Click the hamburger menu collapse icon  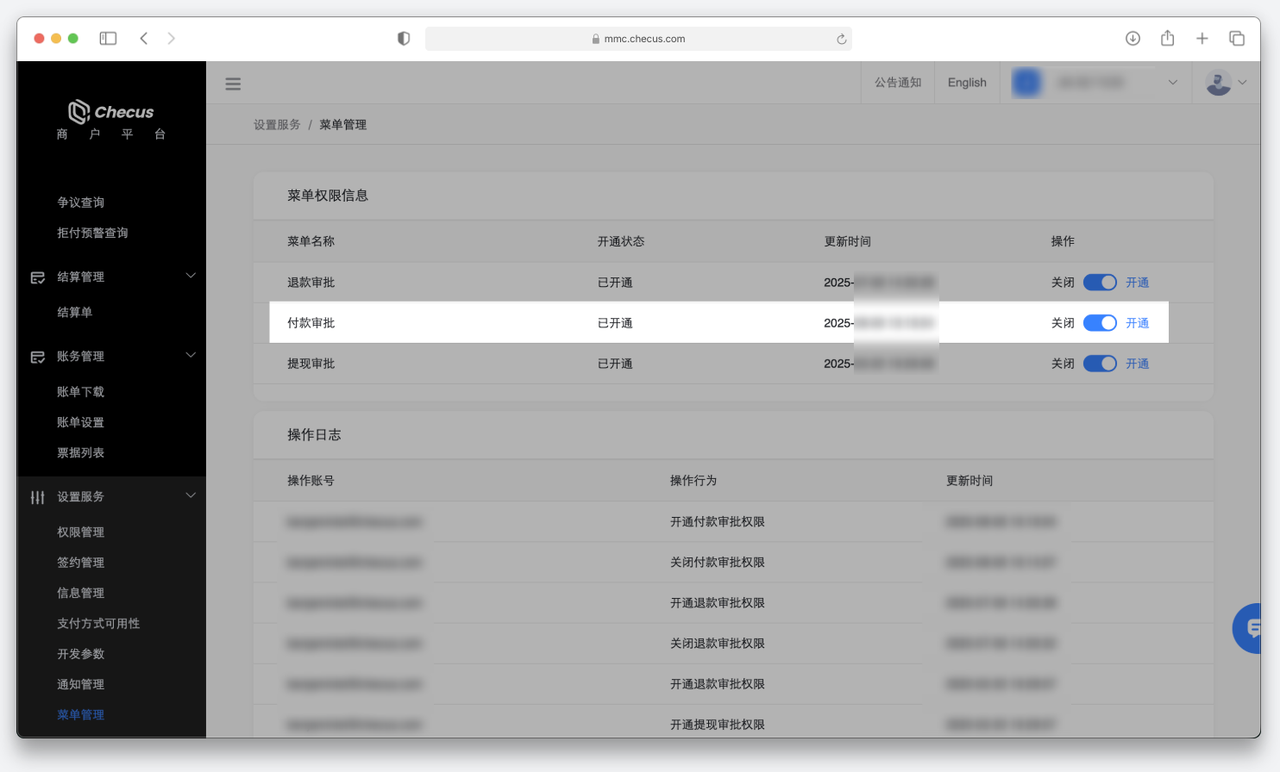(233, 84)
